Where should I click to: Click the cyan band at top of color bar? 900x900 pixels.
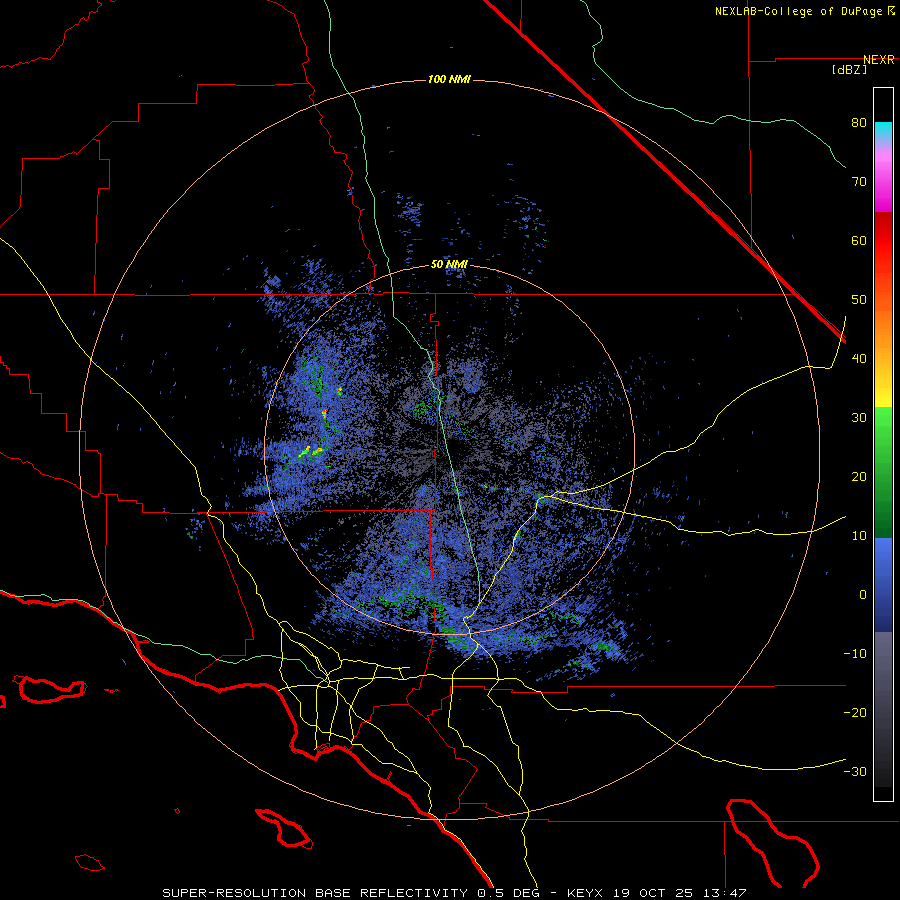pyautogui.click(x=883, y=131)
